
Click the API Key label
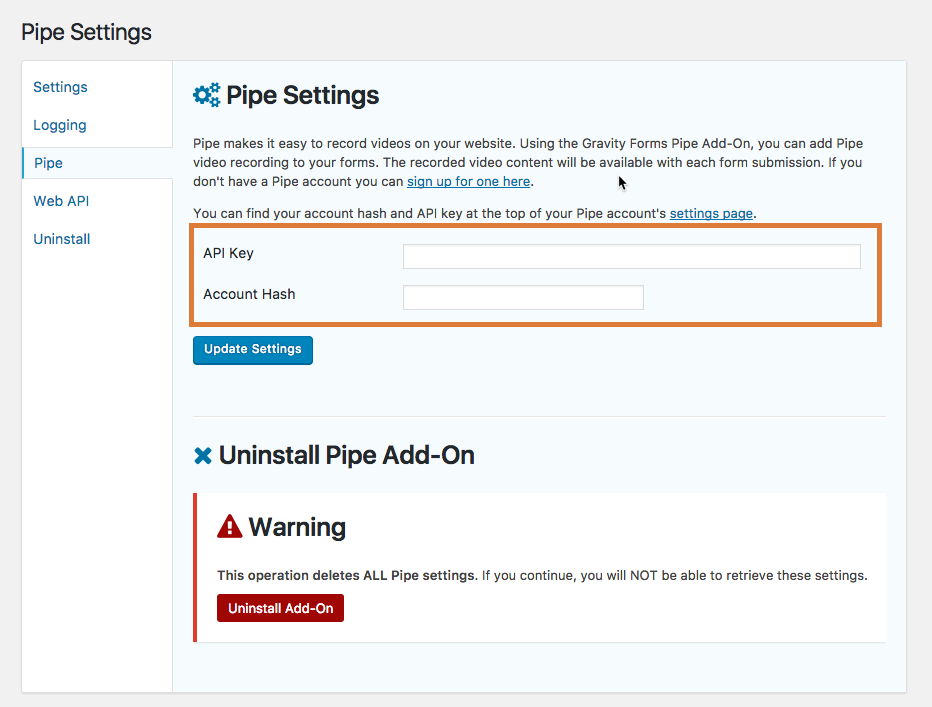(228, 253)
